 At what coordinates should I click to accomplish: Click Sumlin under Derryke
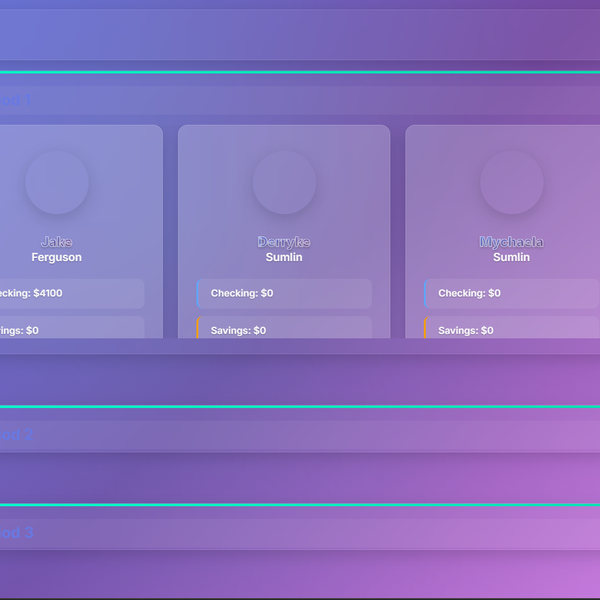(284, 257)
